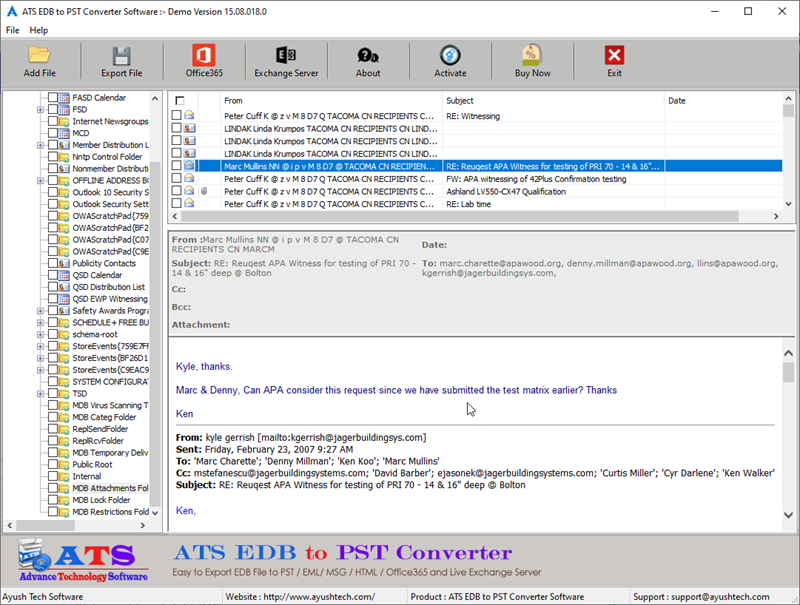The width and height of the screenshot is (800, 605).
Task: Open the Help menu
Action: pos(39,30)
